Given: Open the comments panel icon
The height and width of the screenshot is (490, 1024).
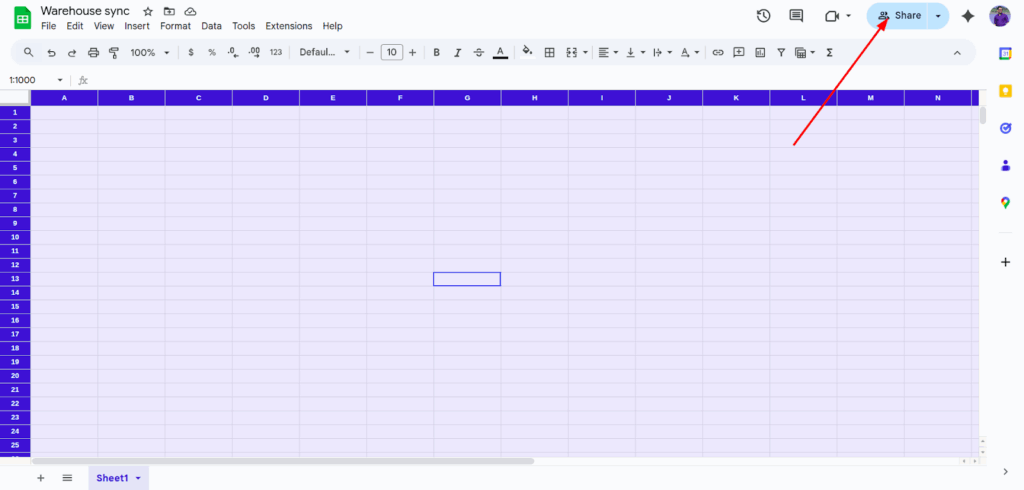Looking at the screenshot, I should (x=796, y=16).
